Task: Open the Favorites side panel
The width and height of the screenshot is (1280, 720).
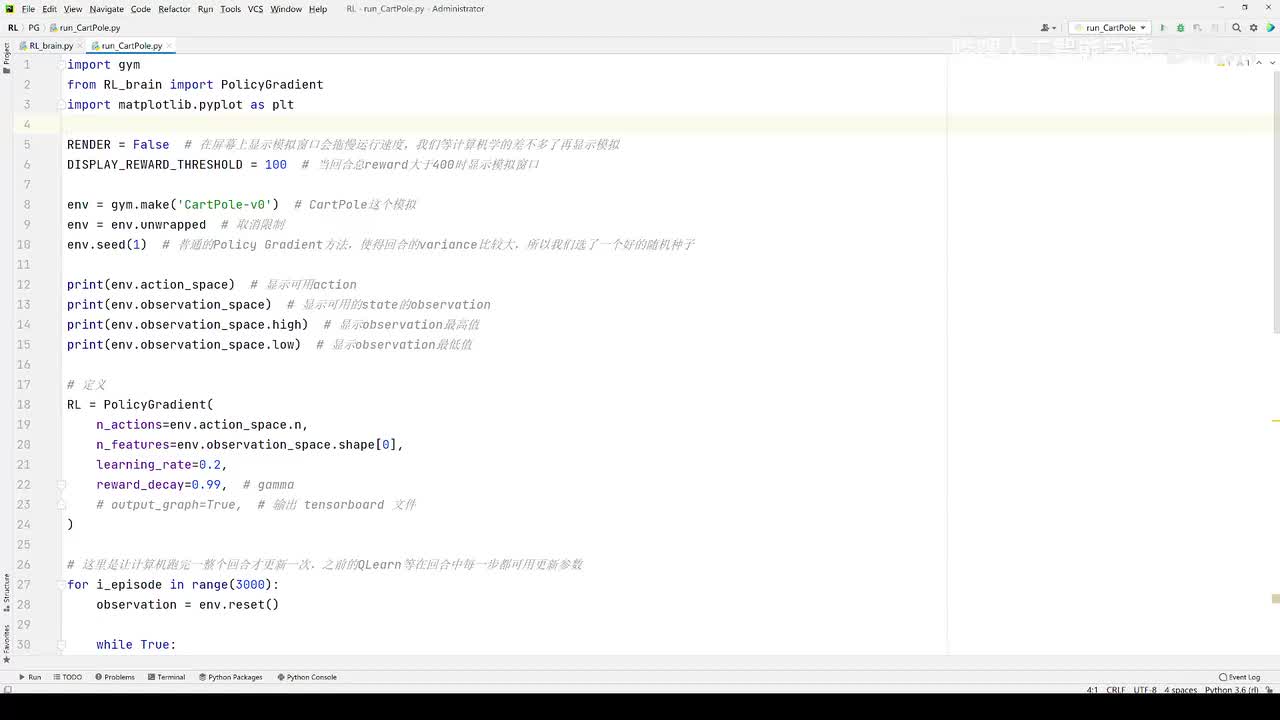Action: coord(6,642)
